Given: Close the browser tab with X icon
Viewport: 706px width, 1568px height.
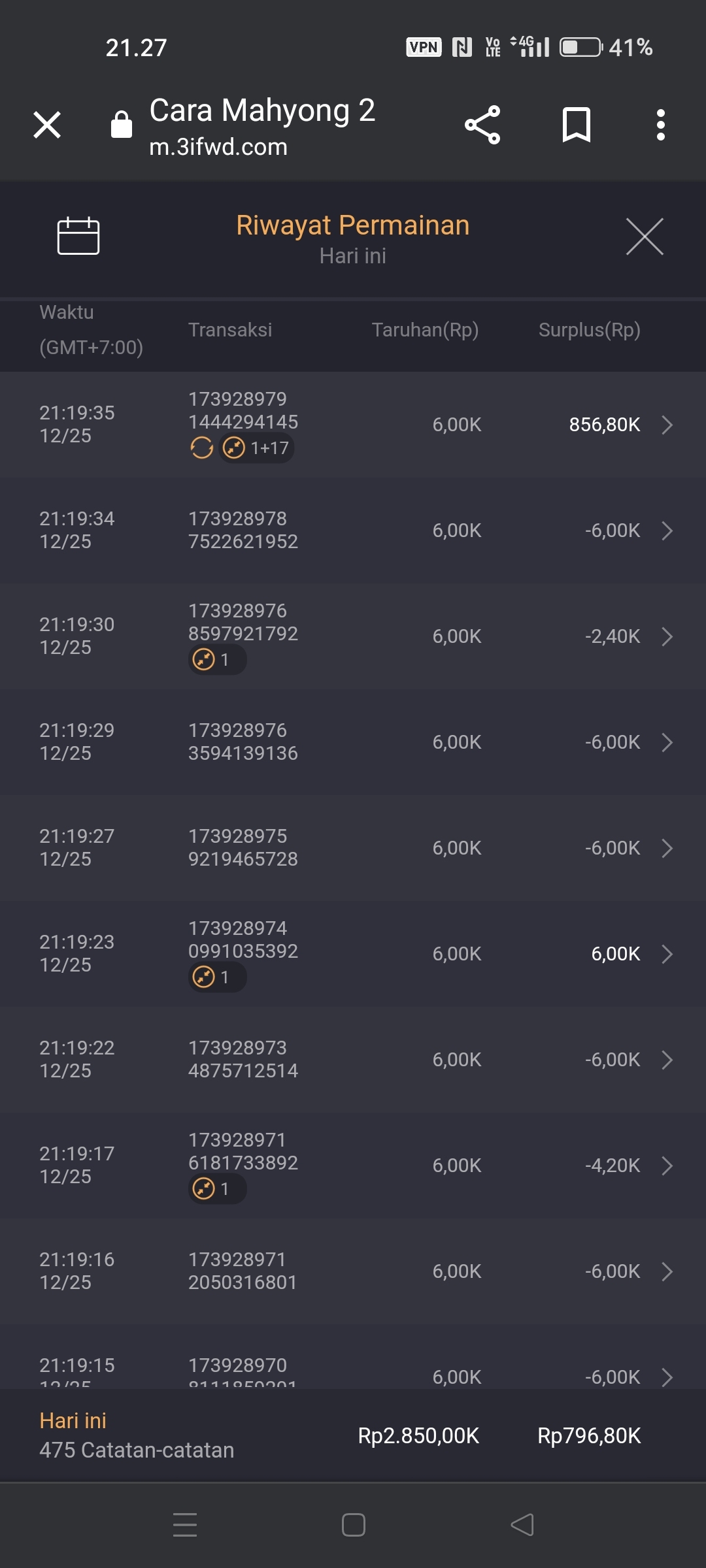Looking at the screenshot, I should click(x=47, y=125).
